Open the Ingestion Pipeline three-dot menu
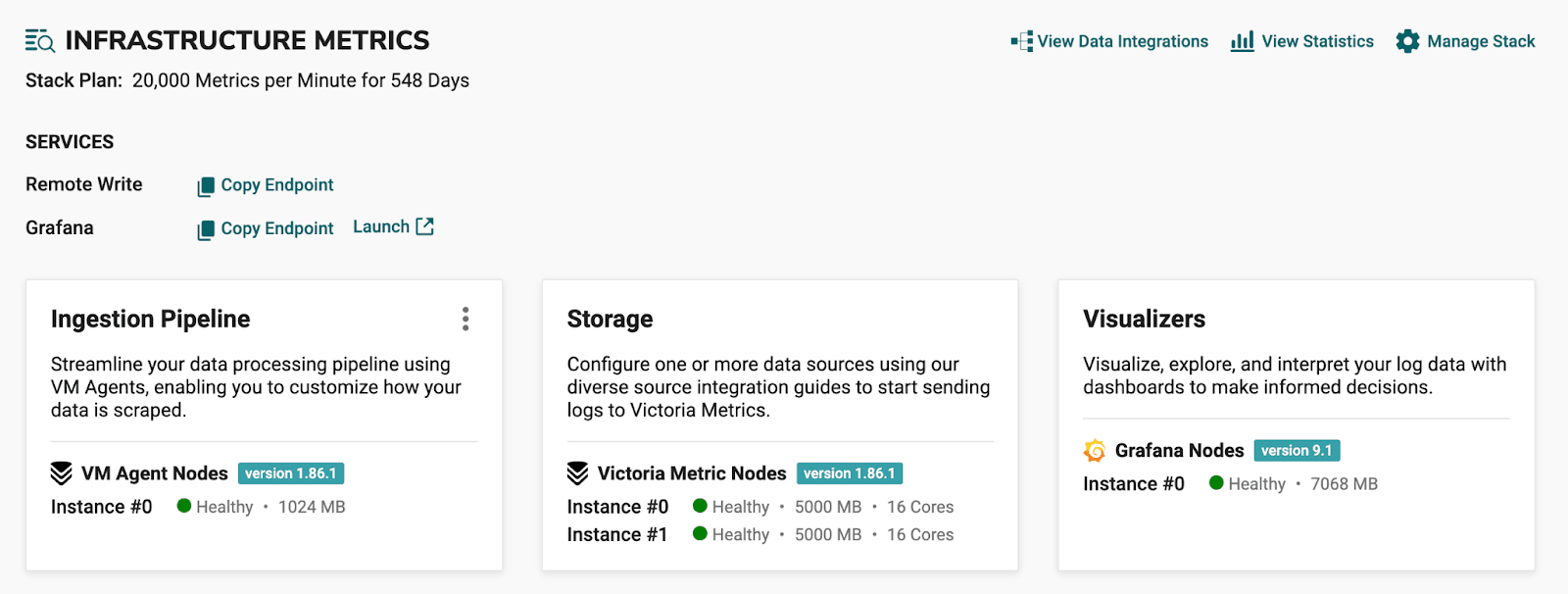Image resolution: width=1568 pixels, height=594 pixels. pos(465,319)
